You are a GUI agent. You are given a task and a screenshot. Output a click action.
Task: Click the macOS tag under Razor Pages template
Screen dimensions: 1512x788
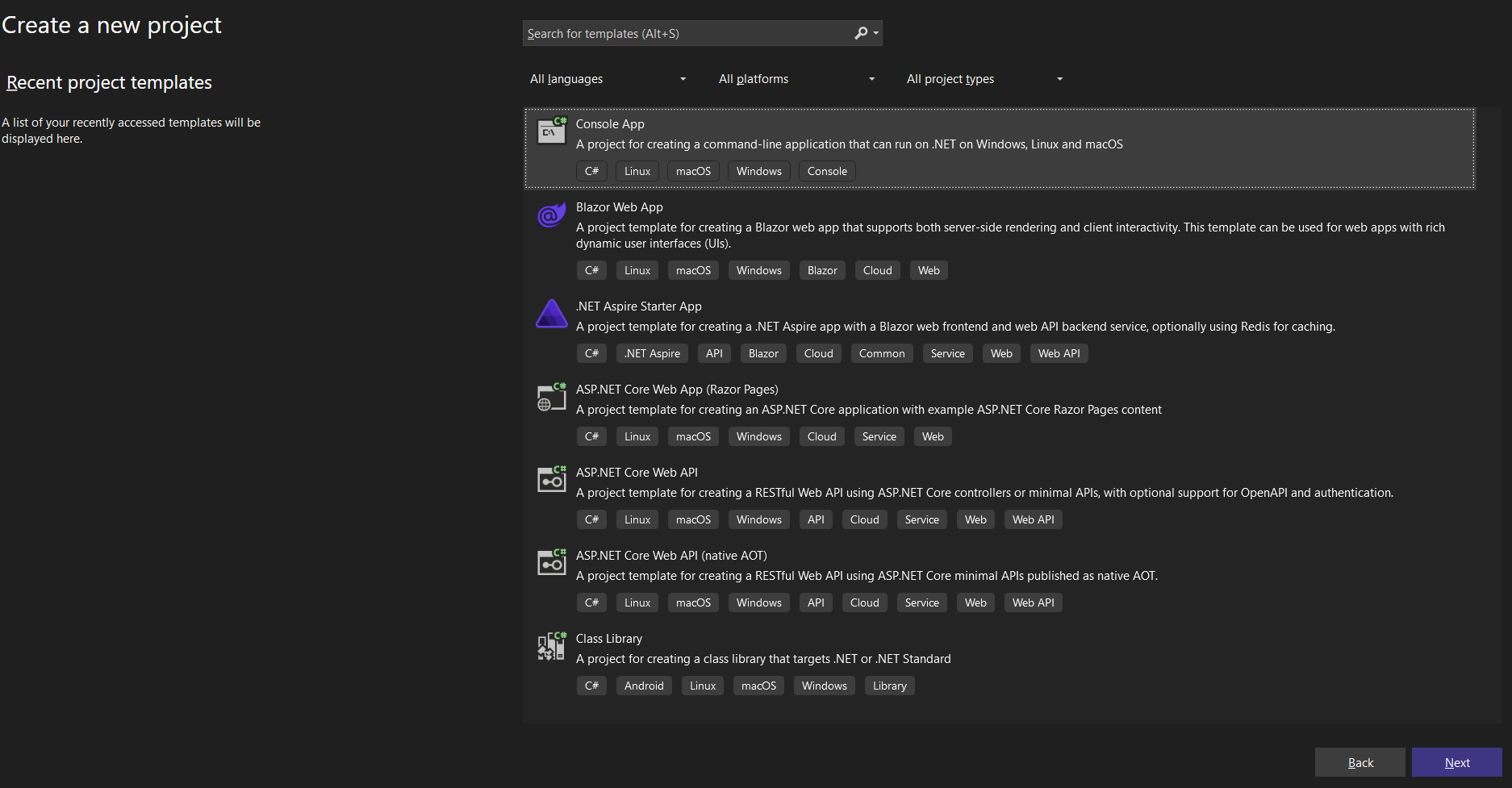pyautogui.click(x=693, y=436)
